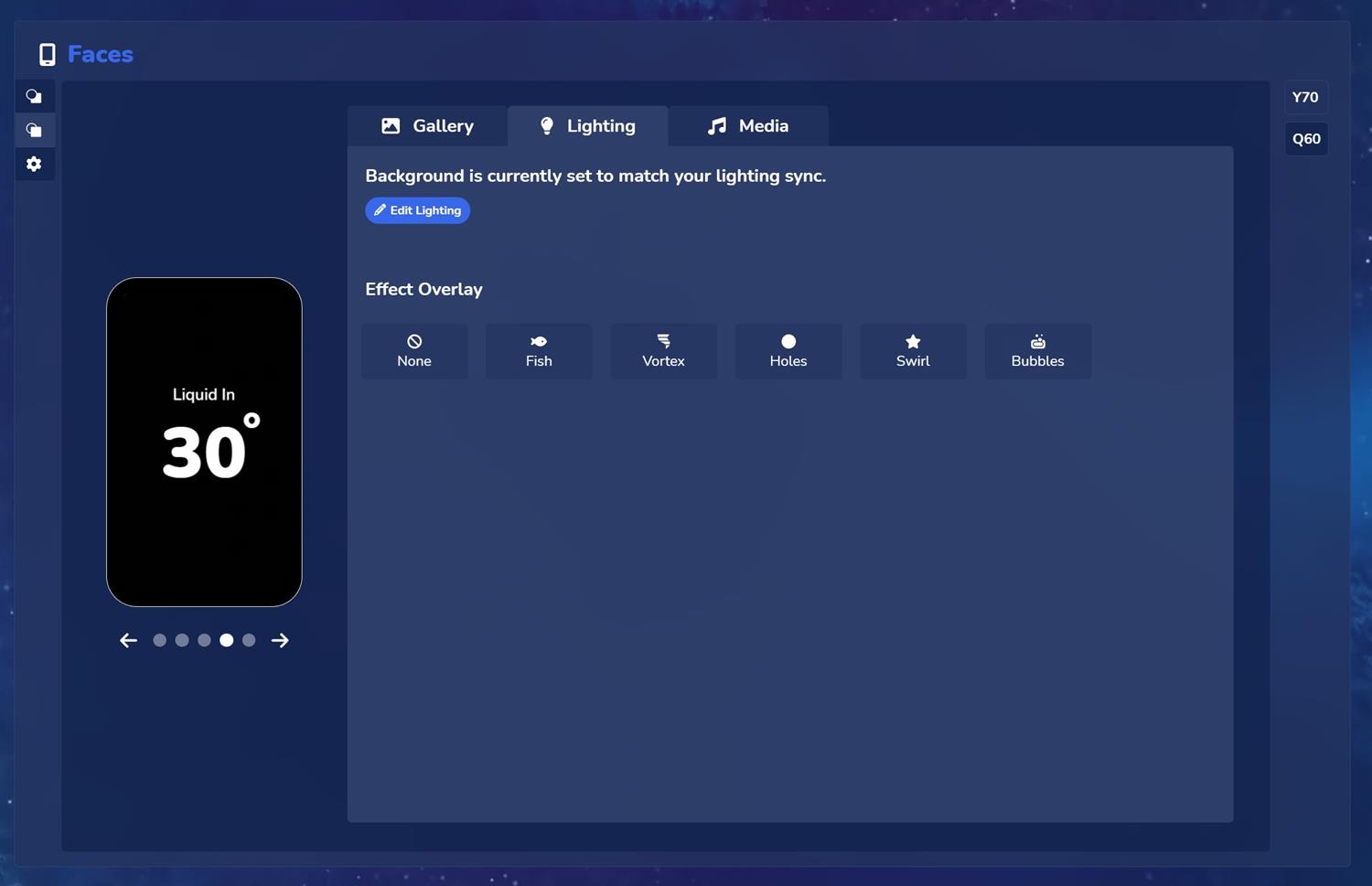
Task: Select the Fish effect overlay
Action: [539, 351]
